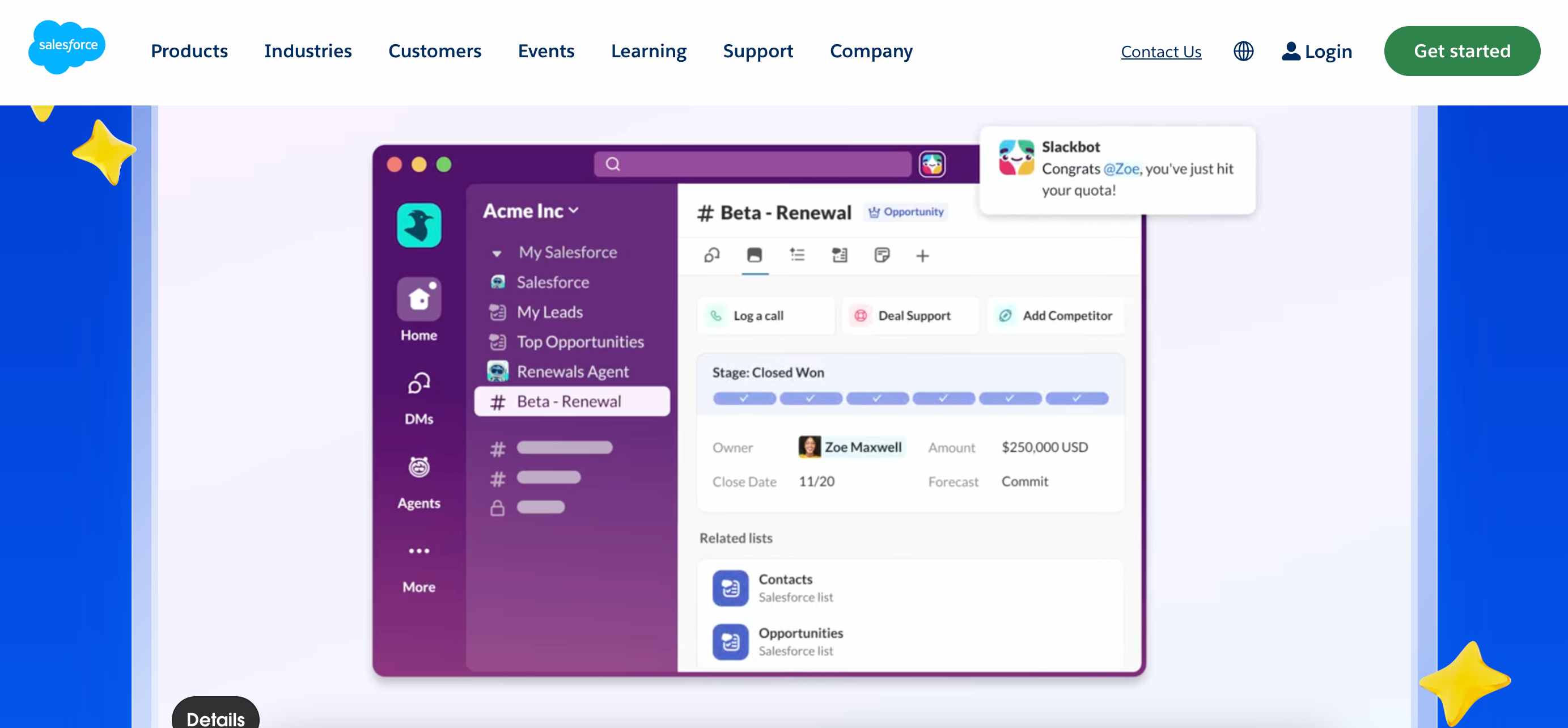The width and height of the screenshot is (1568, 728).
Task: Open the Events menu
Action: pos(546,51)
